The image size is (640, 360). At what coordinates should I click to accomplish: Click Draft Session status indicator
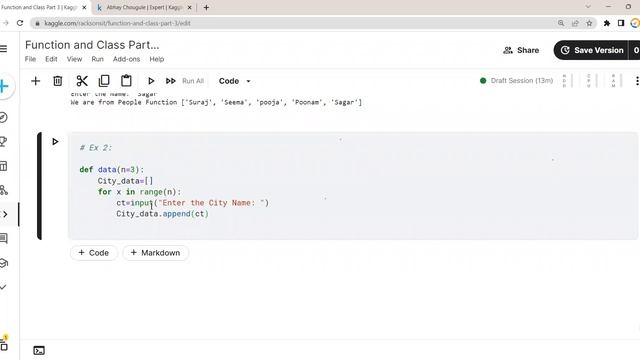coord(516,80)
